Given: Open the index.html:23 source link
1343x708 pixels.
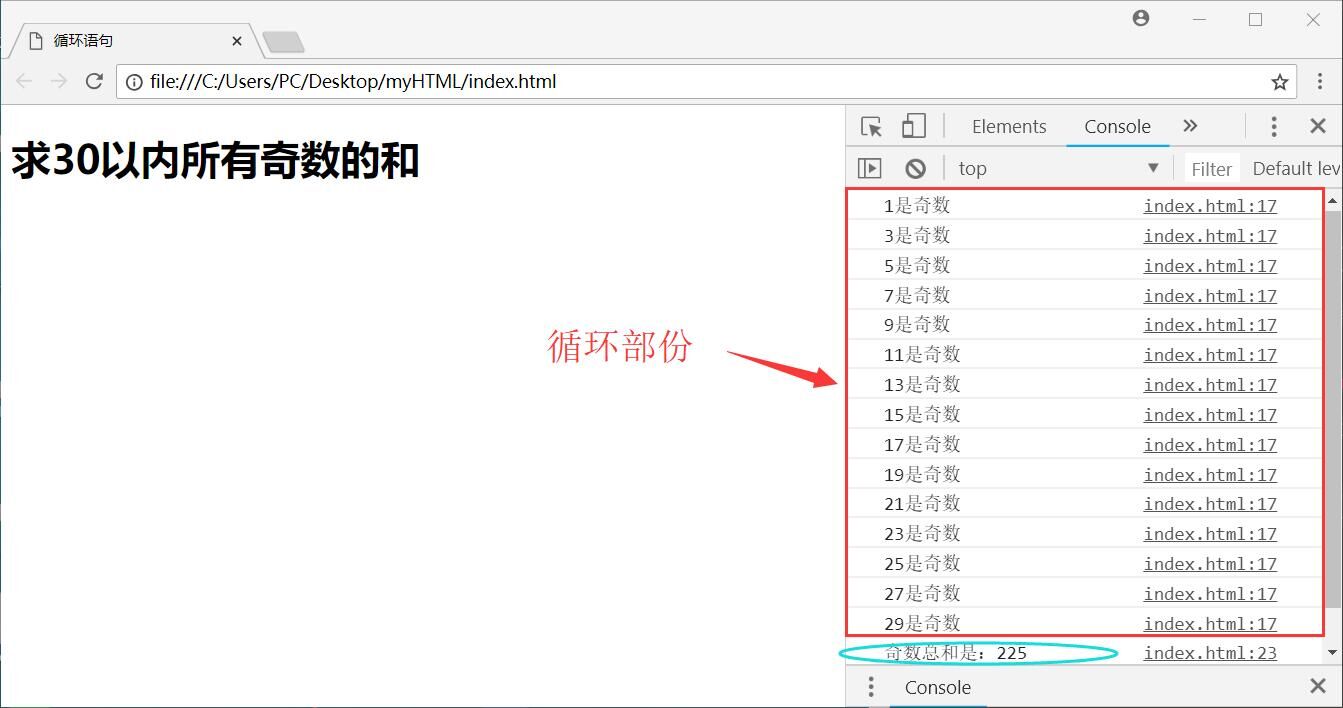Looking at the screenshot, I should (x=1210, y=653).
